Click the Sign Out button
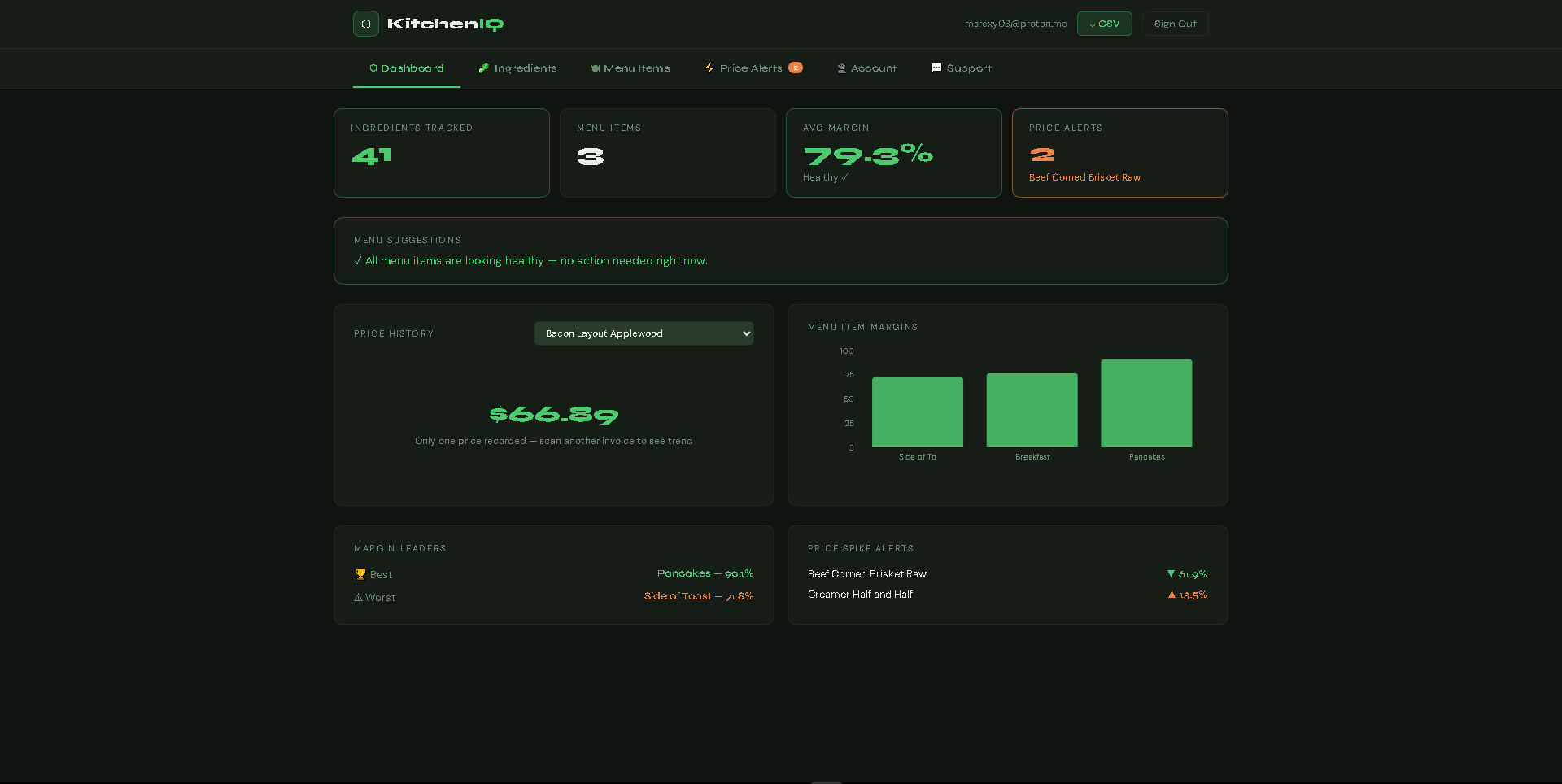Screen dimensions: 1562x784 point(1175,24)
